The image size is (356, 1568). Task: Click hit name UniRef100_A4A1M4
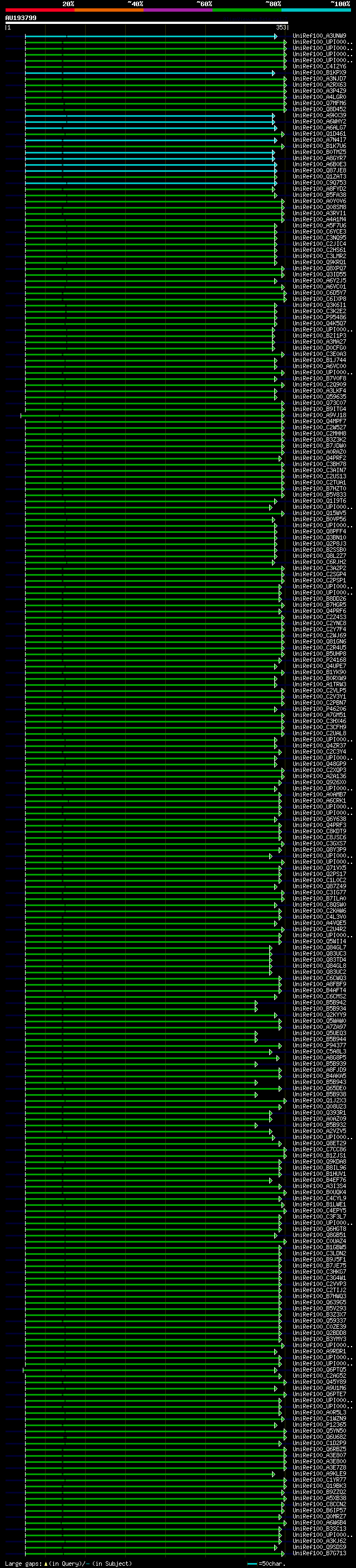[319, 219]
